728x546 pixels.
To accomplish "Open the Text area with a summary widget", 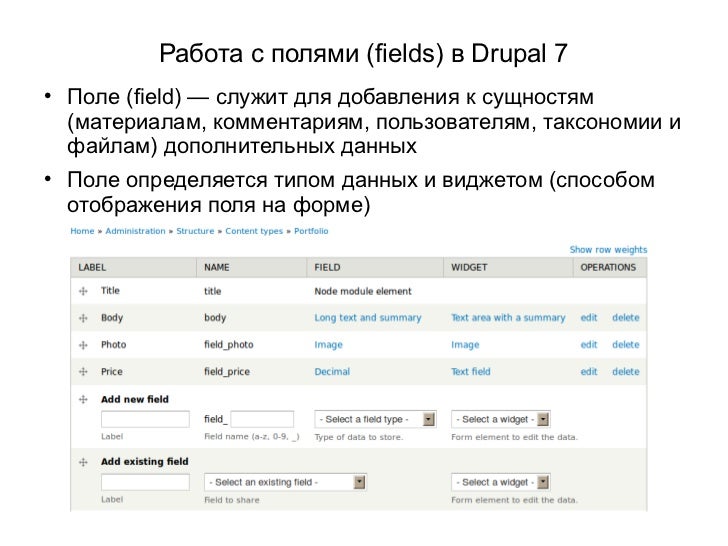I will coord(508,318).
